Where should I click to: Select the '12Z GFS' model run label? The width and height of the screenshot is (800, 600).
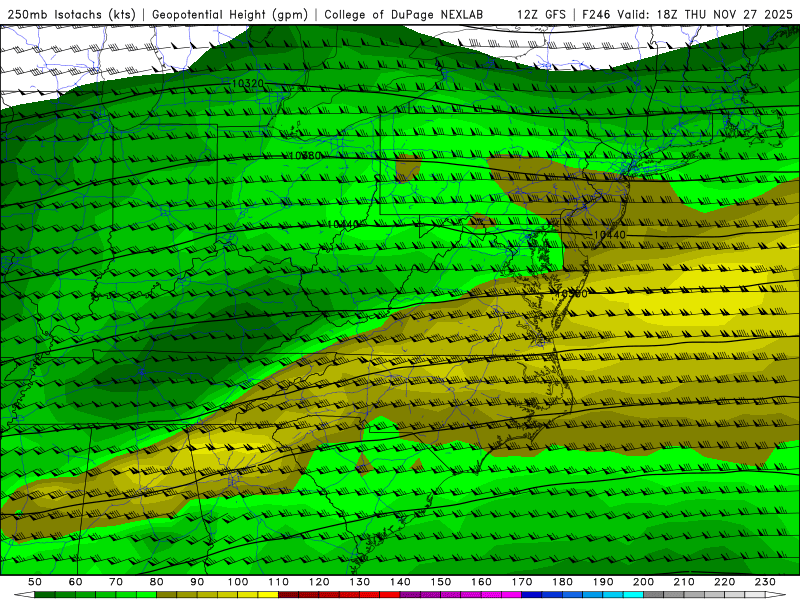pos(541,14)
